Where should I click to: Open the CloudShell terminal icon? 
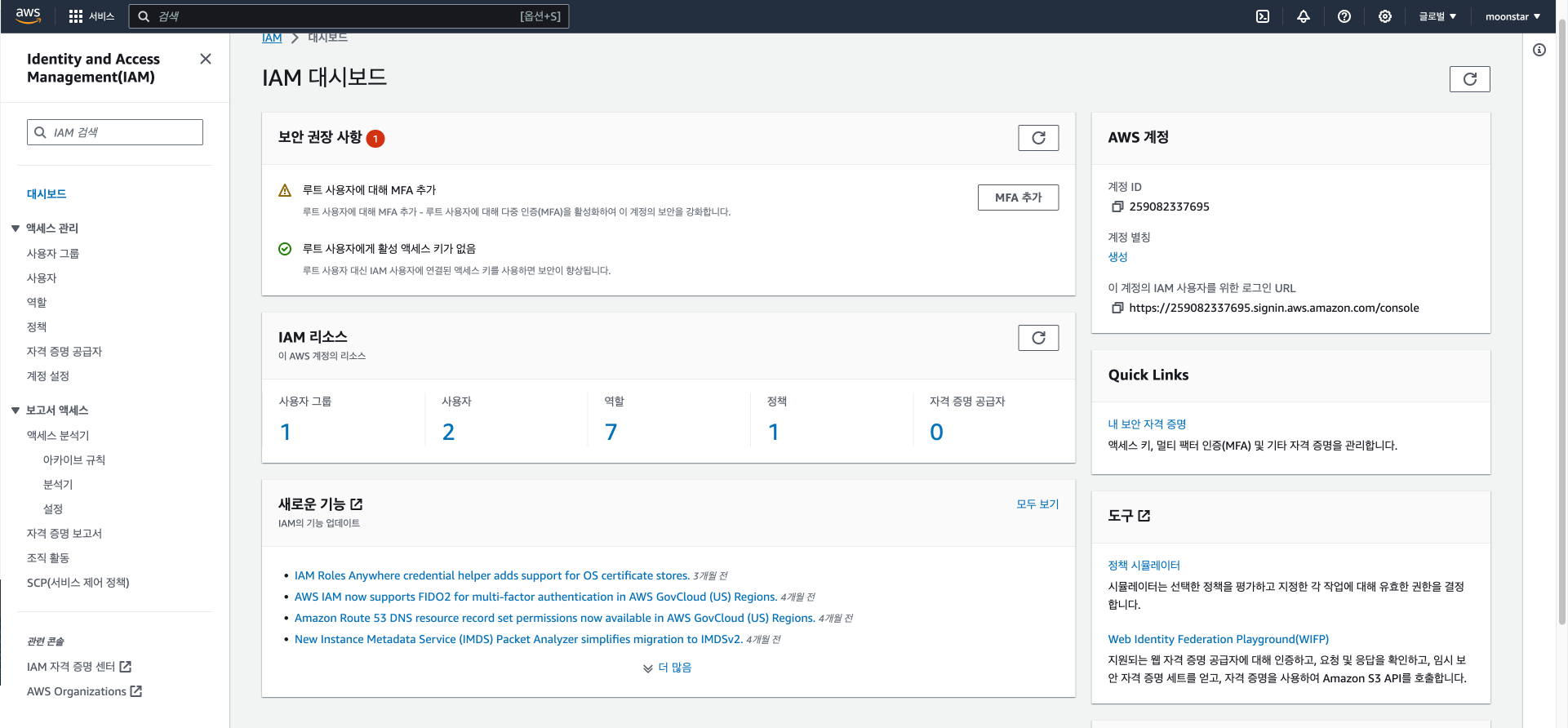pos(1263,16)
